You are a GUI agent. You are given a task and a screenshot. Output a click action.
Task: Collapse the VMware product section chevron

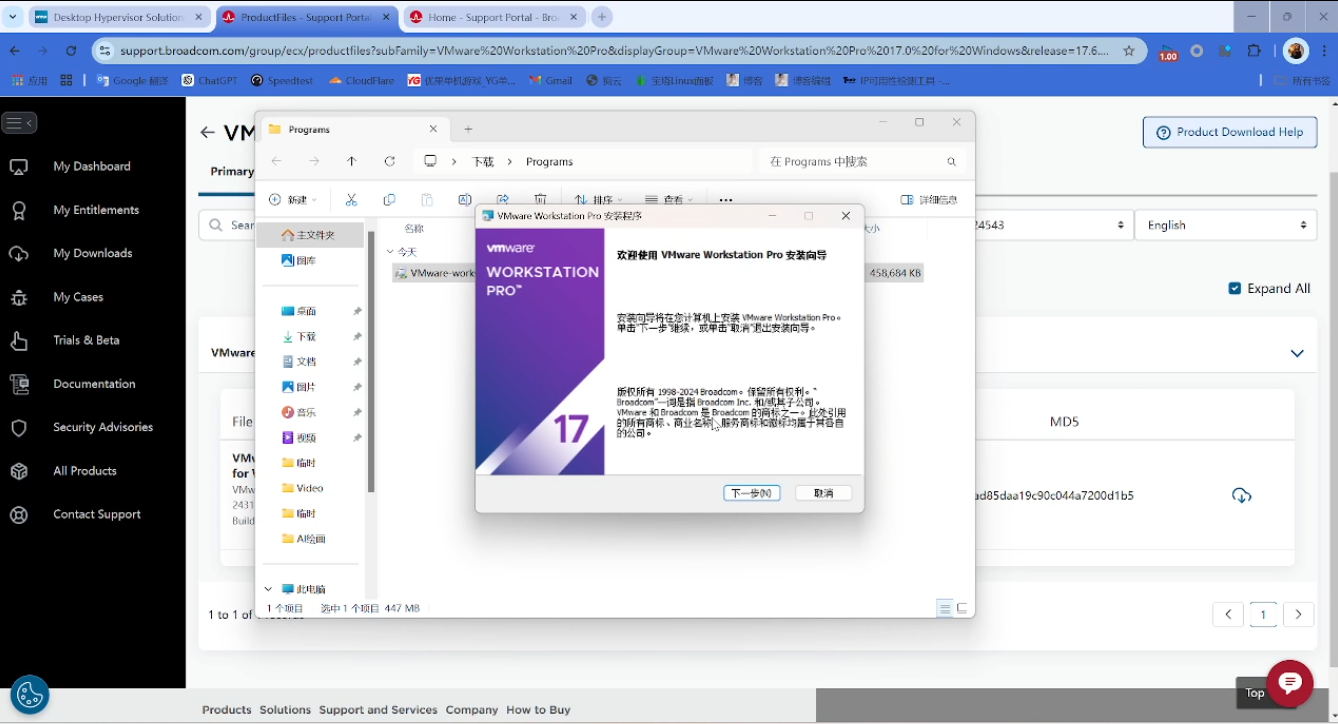pyautogui.click(x=1297, y=353)
